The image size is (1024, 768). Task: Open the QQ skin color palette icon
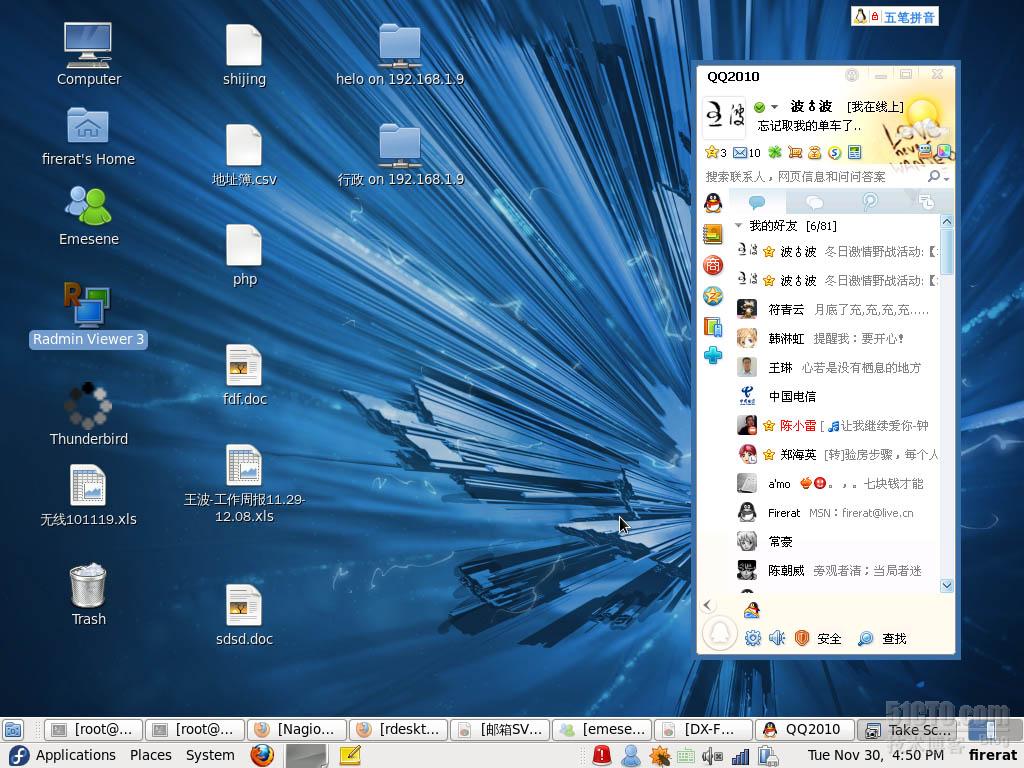[944, 152]
